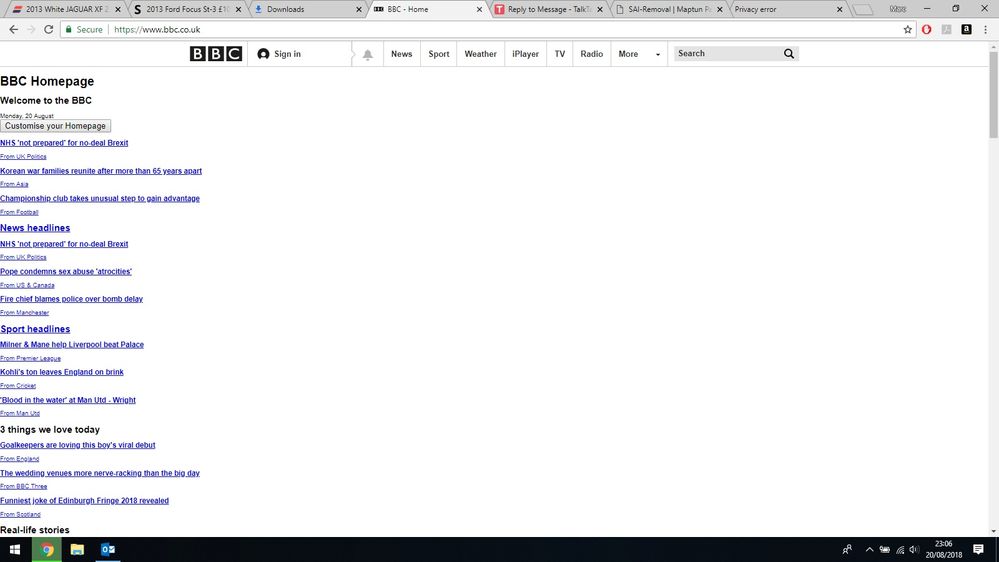
Task: Switch to the Reply to Message tab
Action: 549,10
